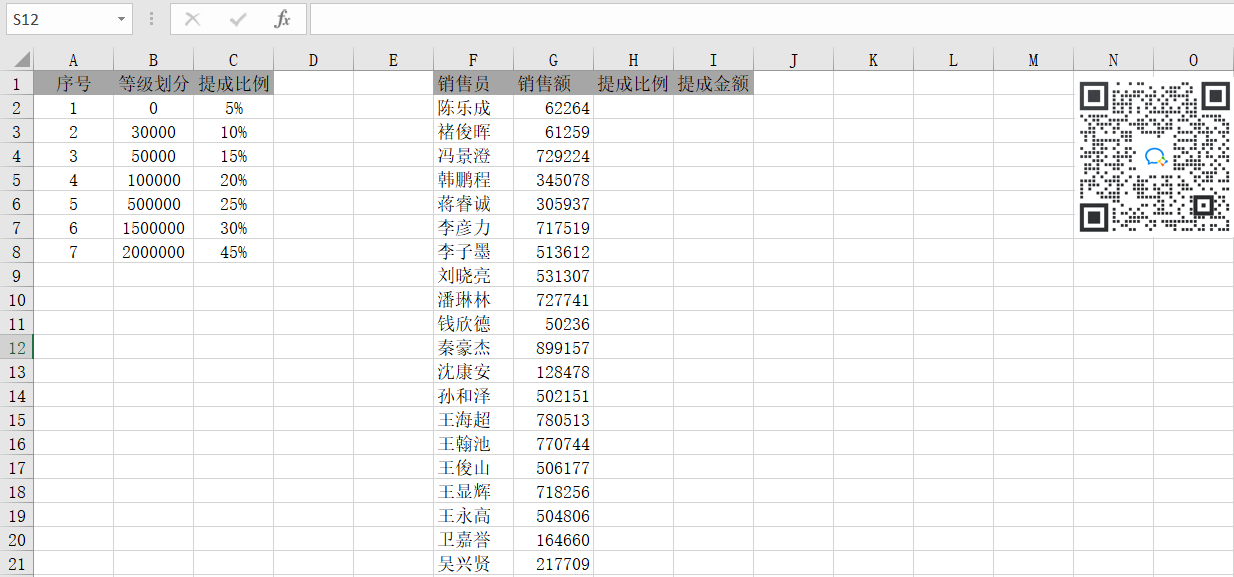Click the QR code image
This screenshot has height=577, width=1234.
(1154, 156)
